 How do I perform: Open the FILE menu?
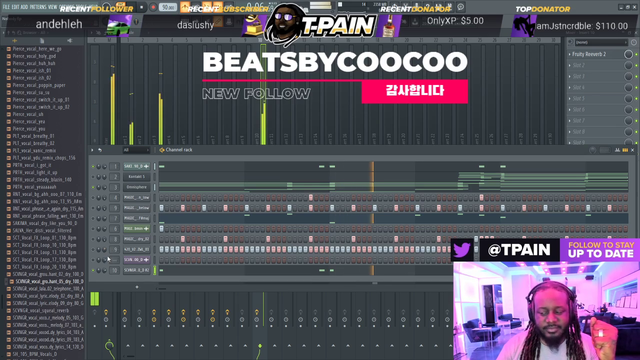[5, 7]
